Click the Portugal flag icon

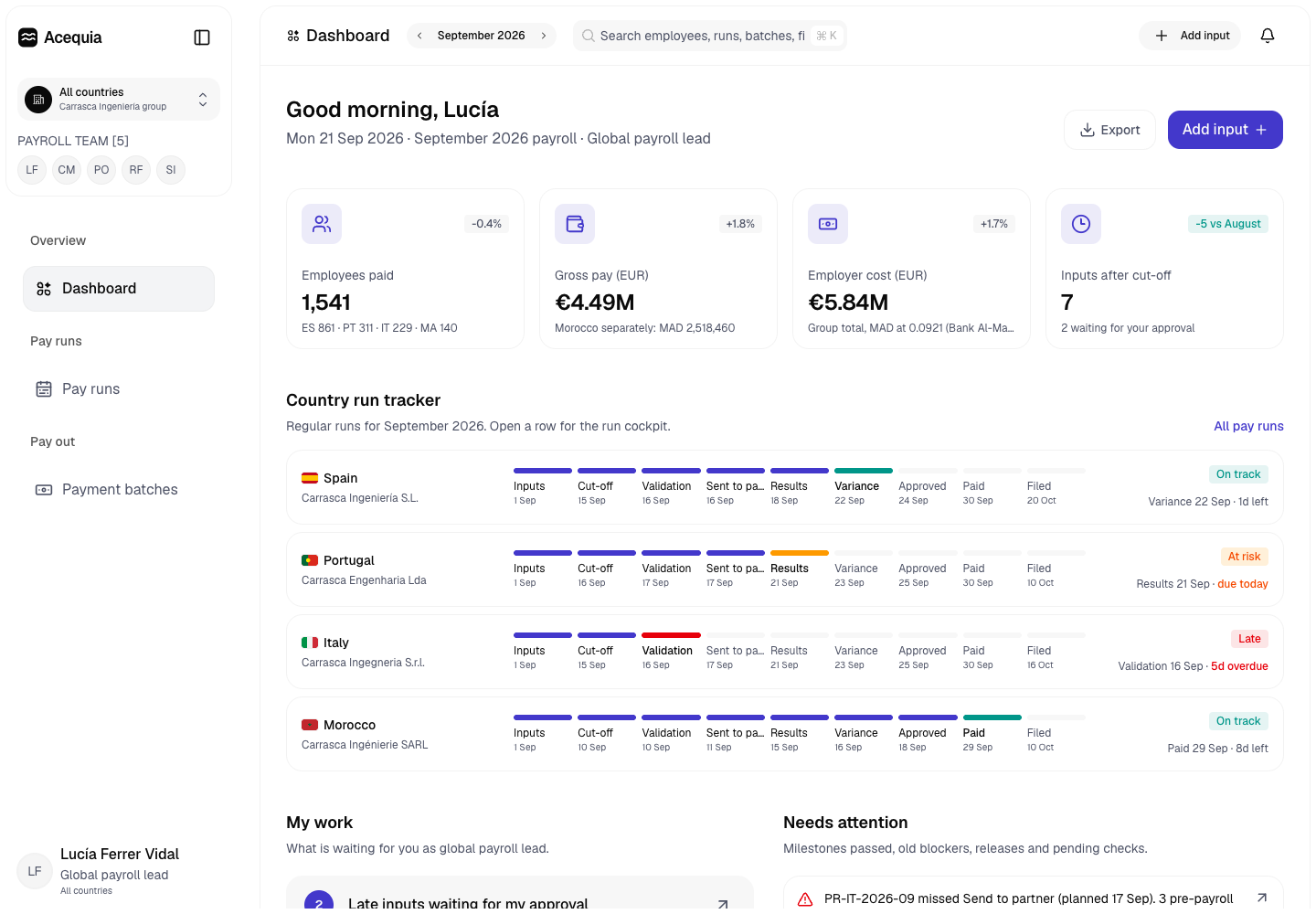click(310, 560)
